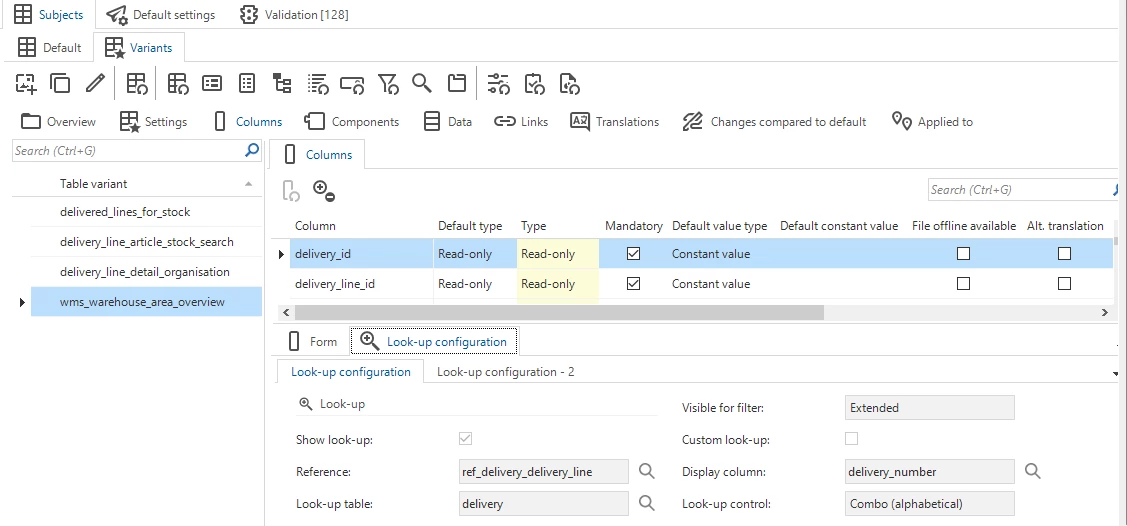Click magnifier next to Display column field
1127x526 pixels.
point(1033,471)
